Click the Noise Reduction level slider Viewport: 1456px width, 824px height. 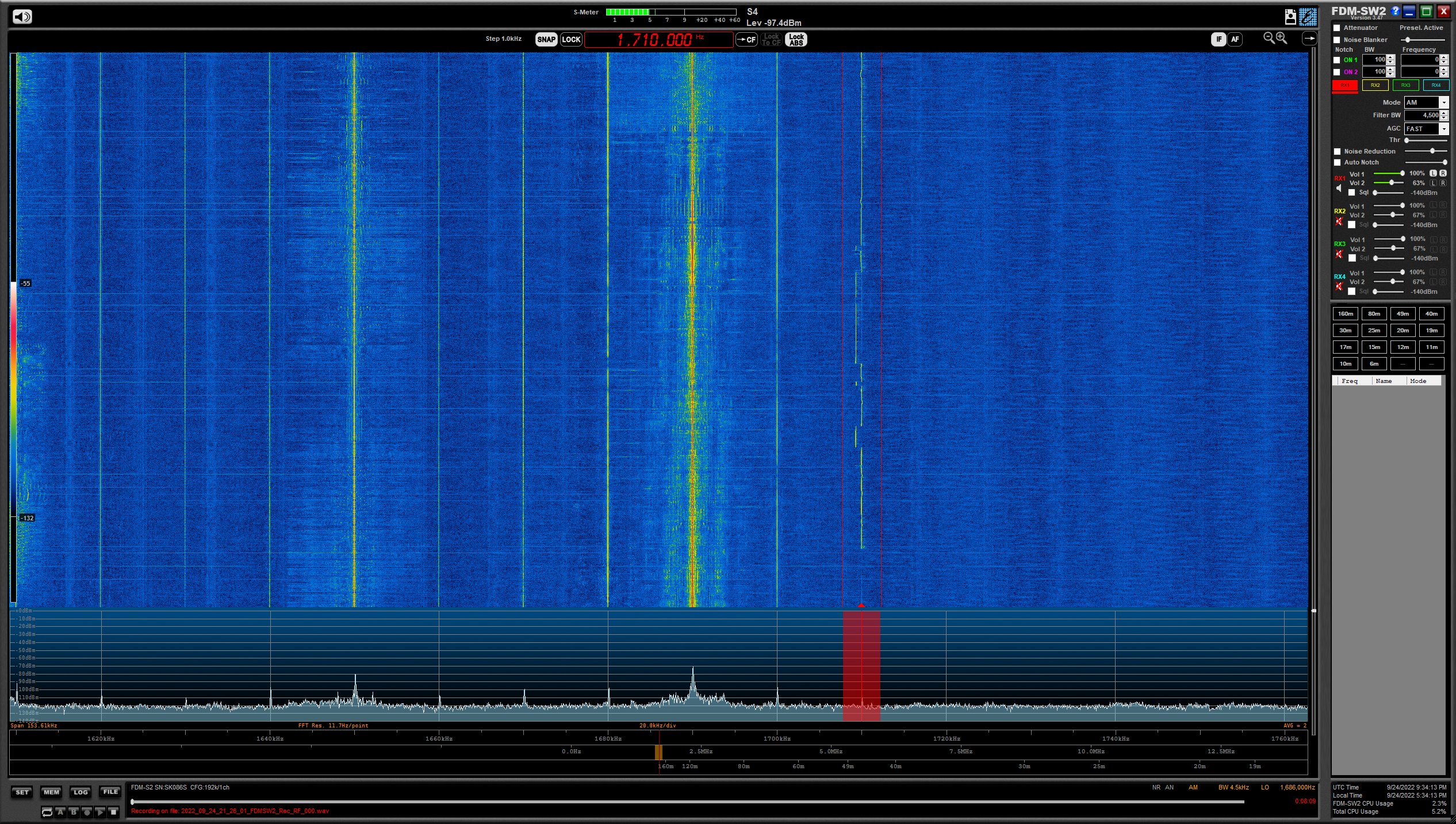pos(1426,151)
